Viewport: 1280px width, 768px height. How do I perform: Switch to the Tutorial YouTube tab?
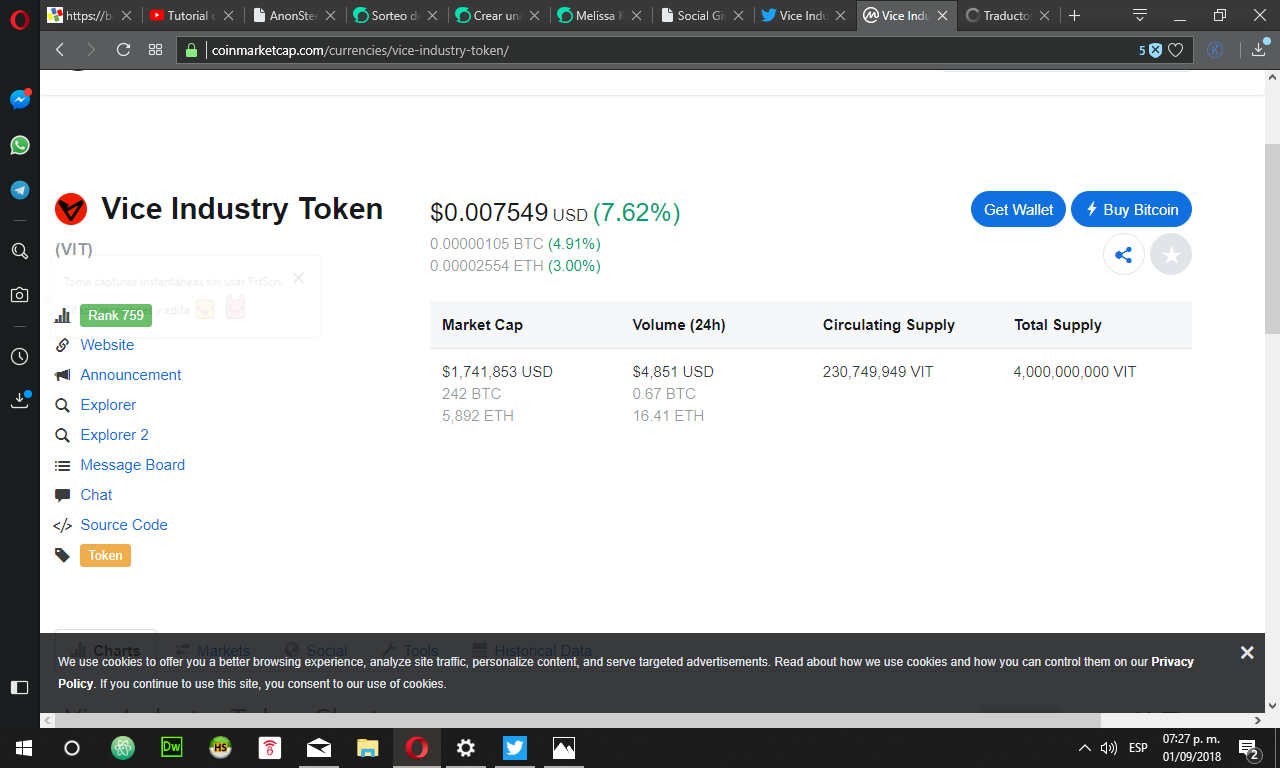point(192,15)
